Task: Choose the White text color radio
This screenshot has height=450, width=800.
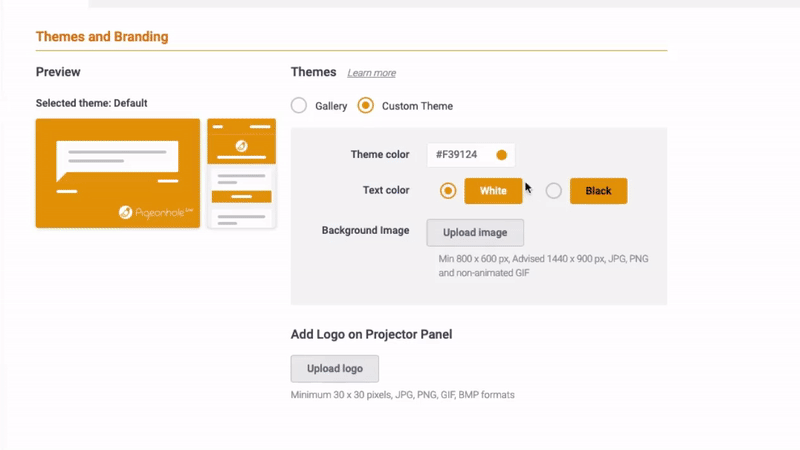Action: pyautogui.click(x=448, y=191)
